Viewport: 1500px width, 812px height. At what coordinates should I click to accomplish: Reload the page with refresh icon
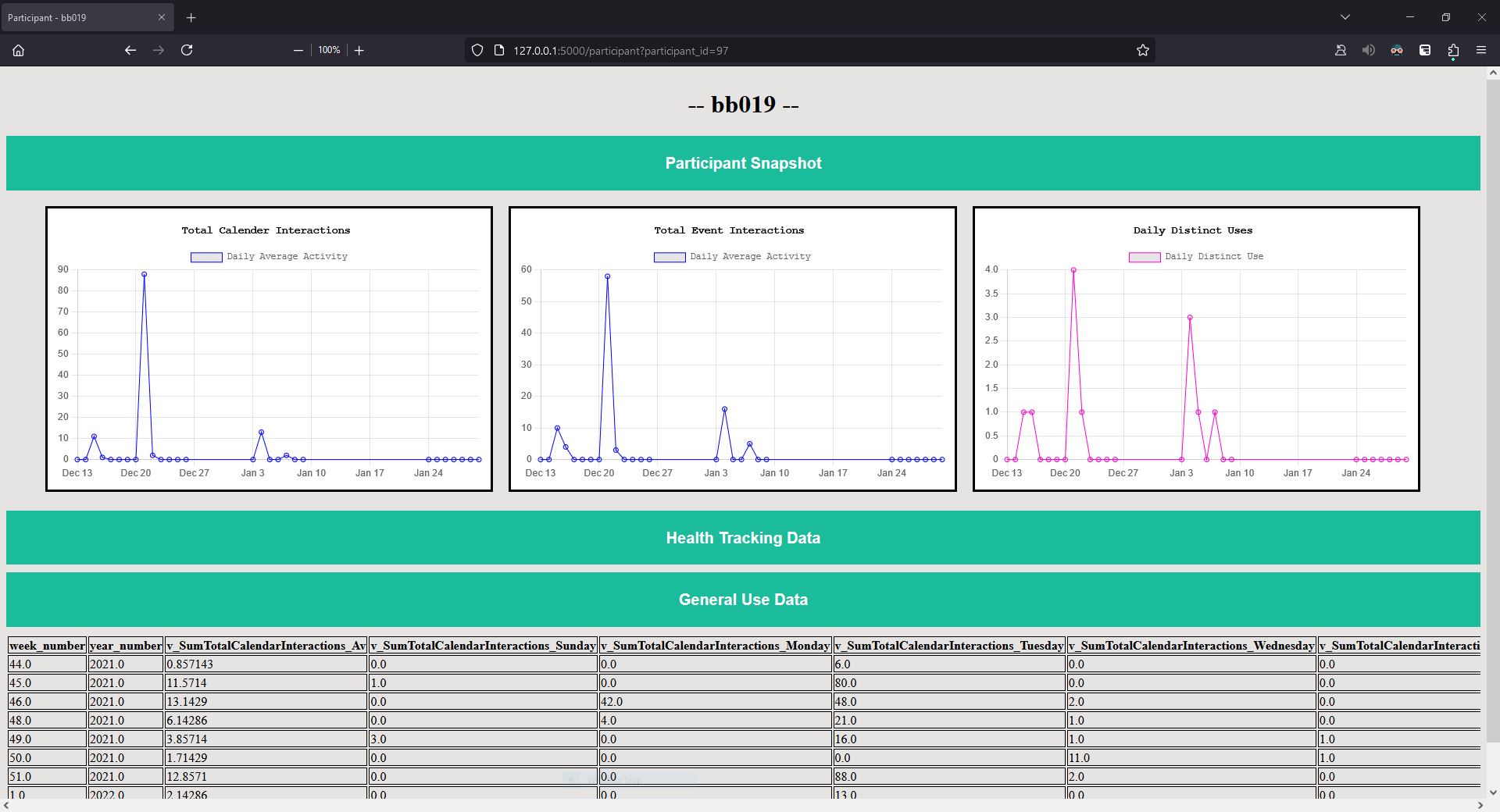coord(187,50)
